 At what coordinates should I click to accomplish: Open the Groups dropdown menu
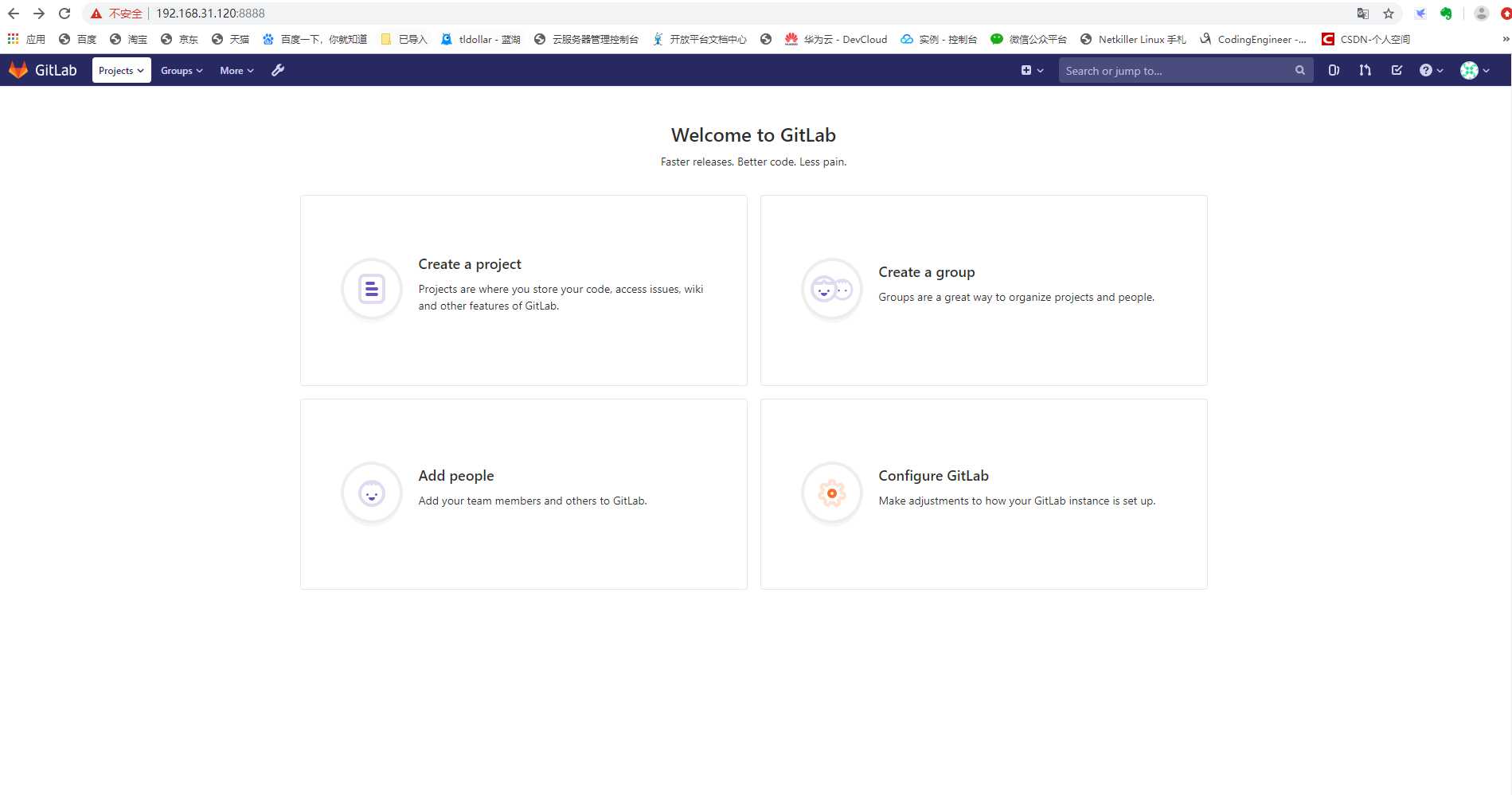point(182,70)
